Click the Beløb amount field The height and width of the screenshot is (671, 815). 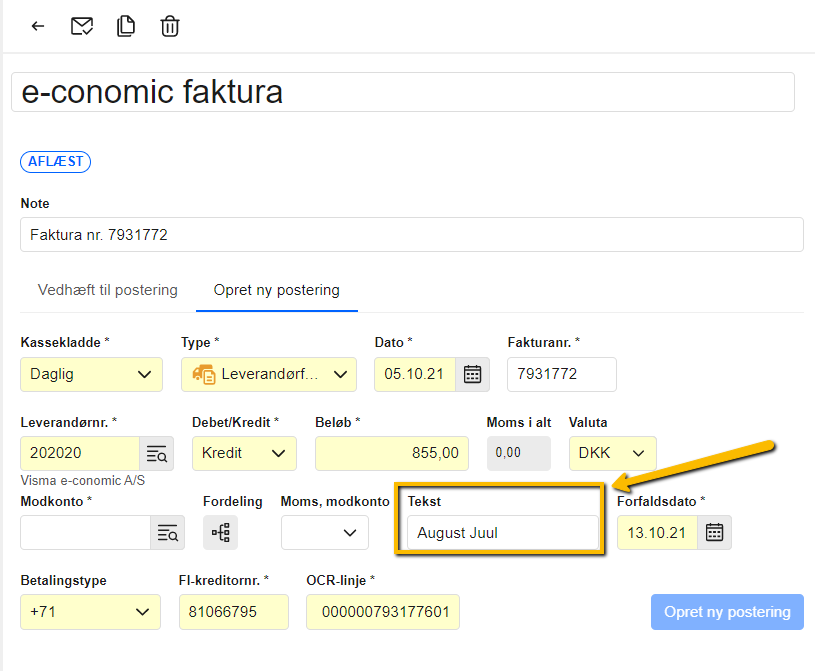click(390, 453)
